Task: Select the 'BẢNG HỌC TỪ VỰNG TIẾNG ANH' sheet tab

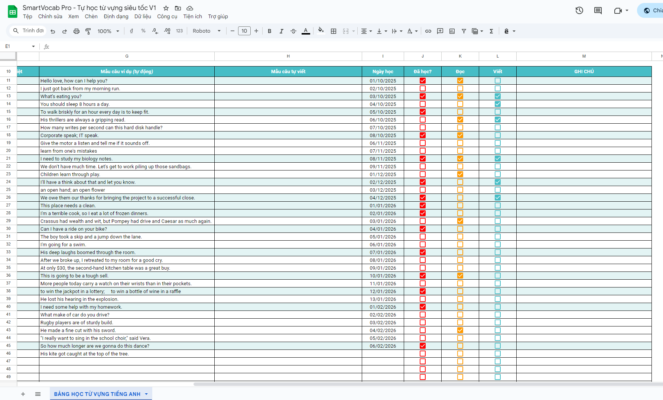Action: (95, 393)
